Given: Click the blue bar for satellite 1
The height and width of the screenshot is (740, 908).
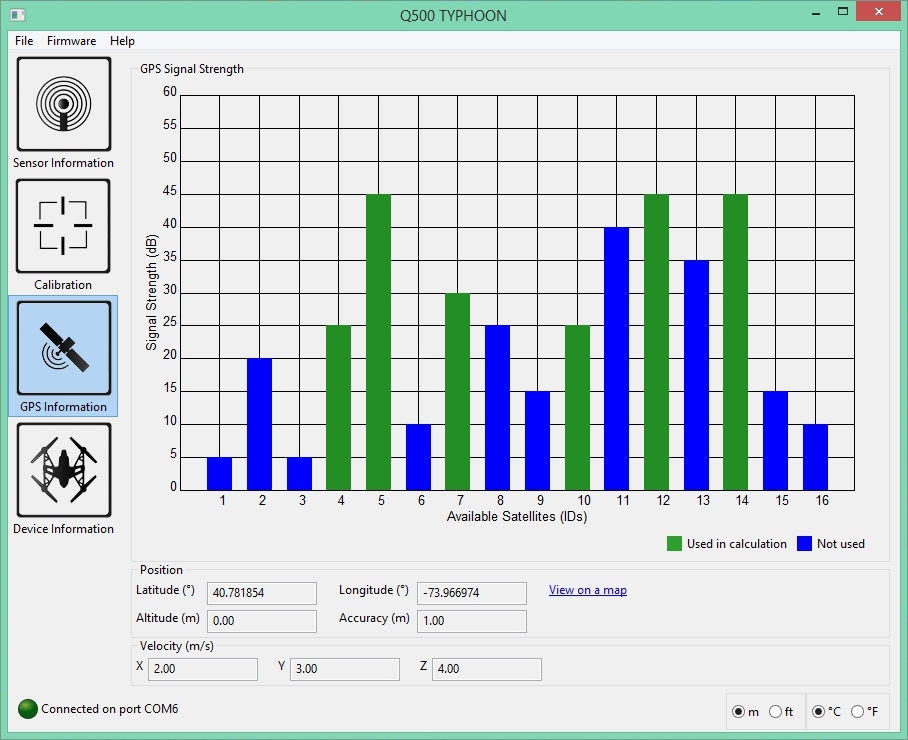Looking at the screenshot, I should tap(219, 474).
